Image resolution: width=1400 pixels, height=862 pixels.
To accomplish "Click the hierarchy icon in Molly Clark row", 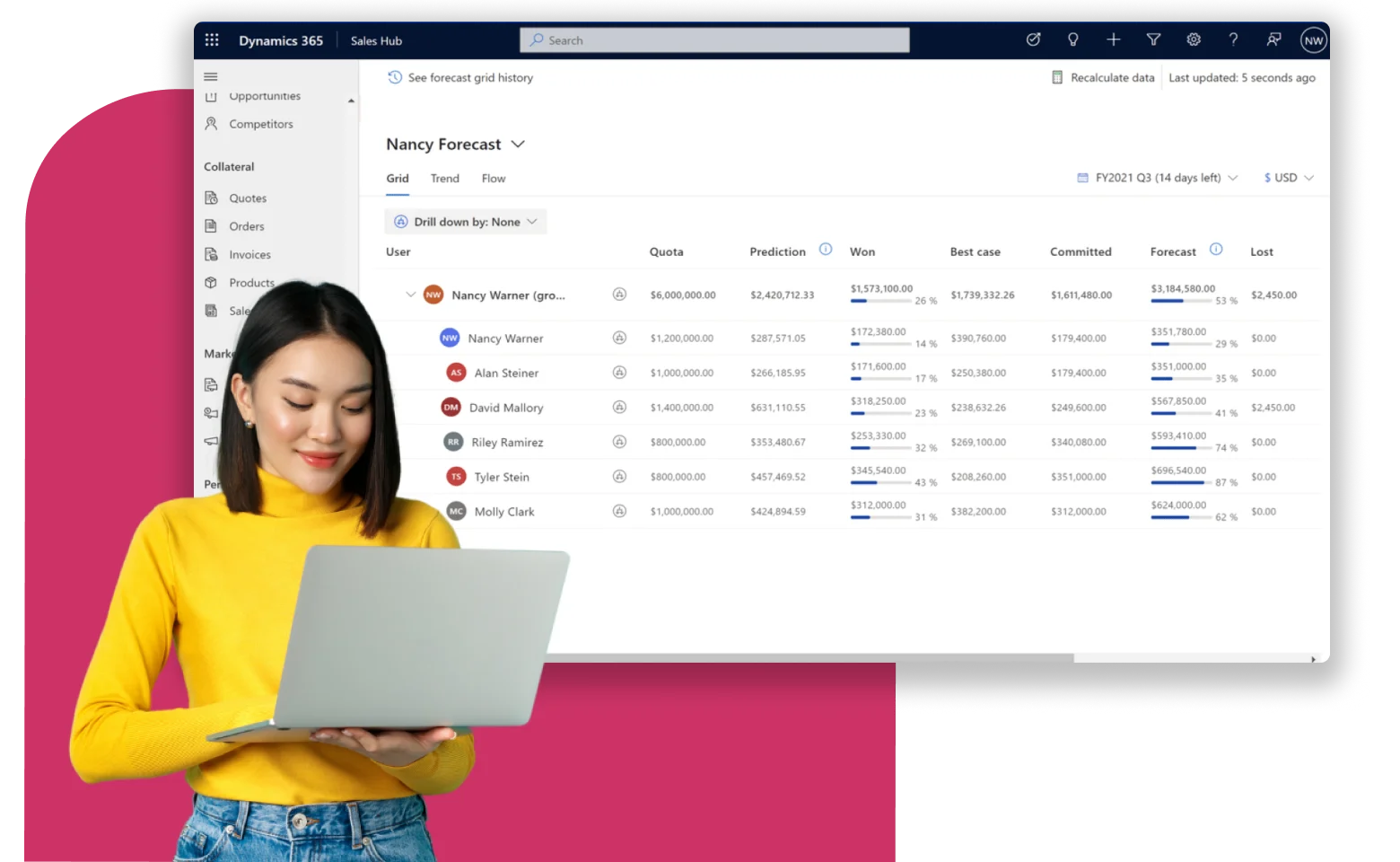I will [x=619, y=511].
